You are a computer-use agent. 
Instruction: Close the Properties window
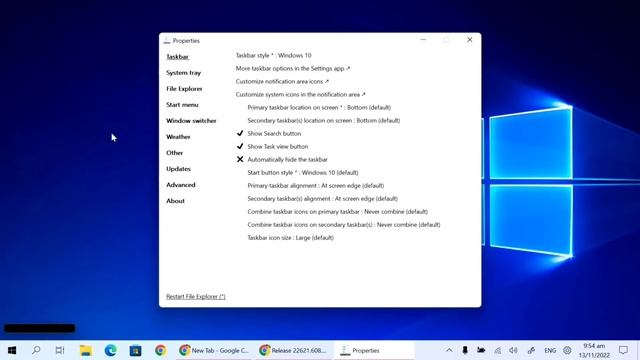tap(470, 40)
